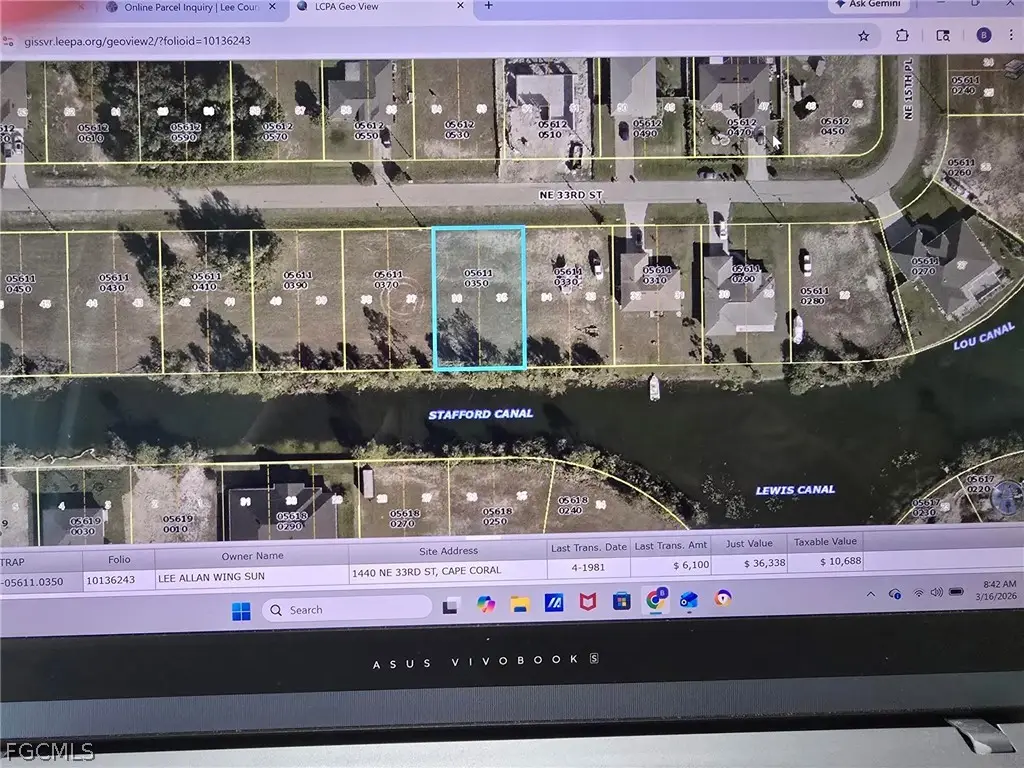
Task: Click the Chrome profile avatar B
Action: coord(984,36)
